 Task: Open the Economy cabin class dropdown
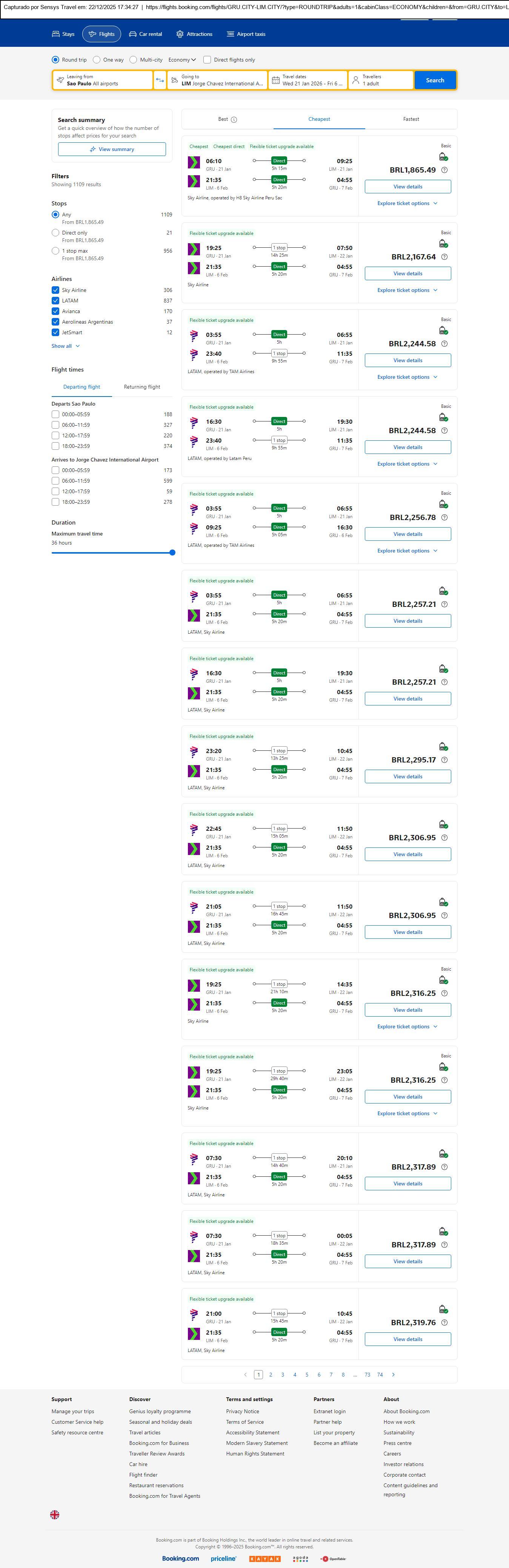pyautogui.click(x=182, y=60)
